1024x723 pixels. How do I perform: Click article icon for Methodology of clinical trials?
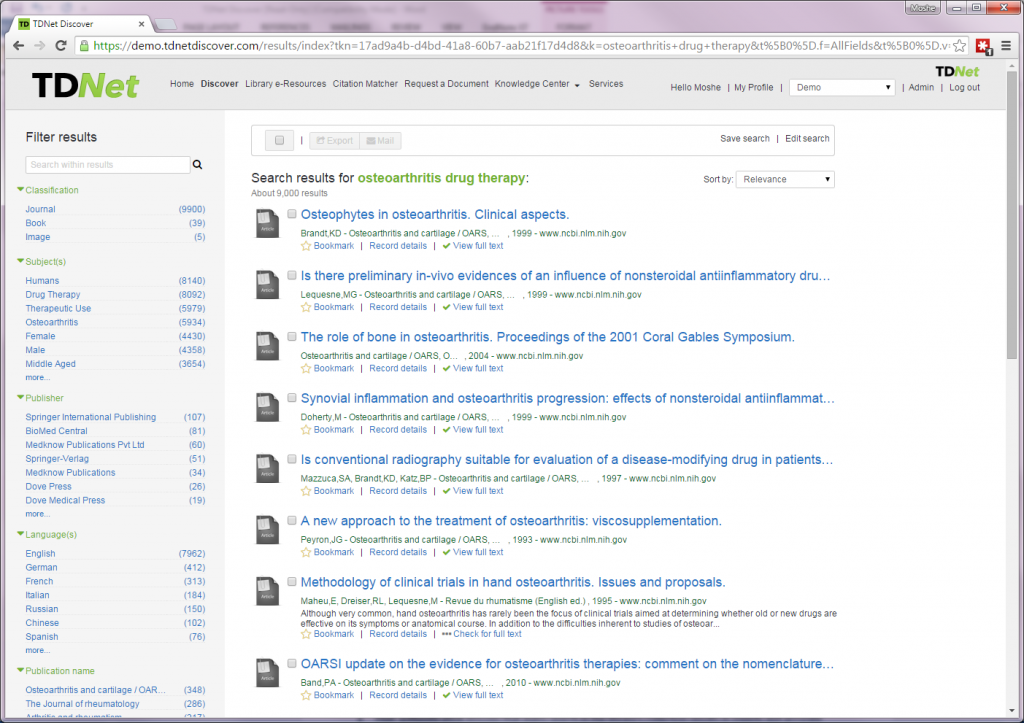point(267,592)
